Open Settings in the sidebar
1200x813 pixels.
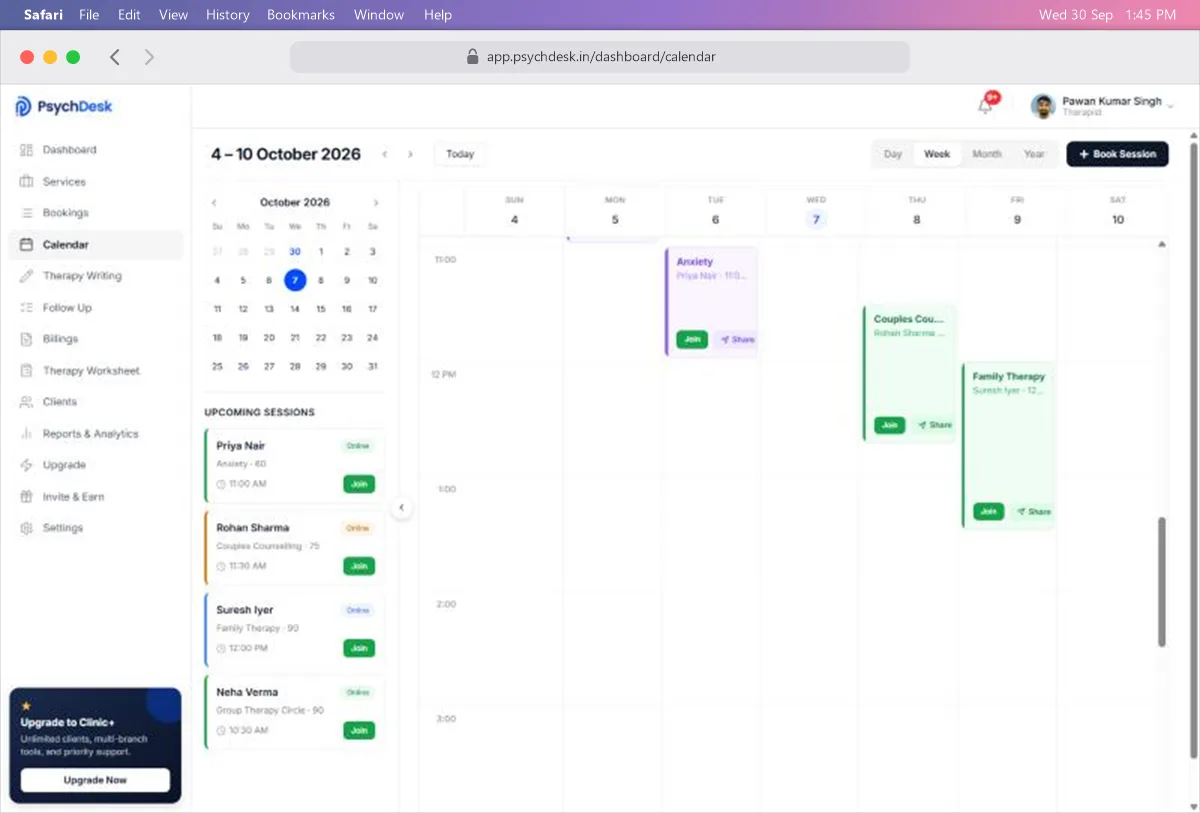click(x=52, y=528)
